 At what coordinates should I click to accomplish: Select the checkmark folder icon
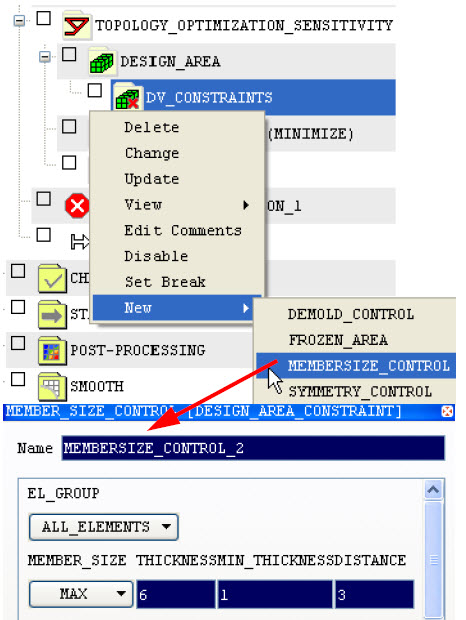(x=52, y=278)
